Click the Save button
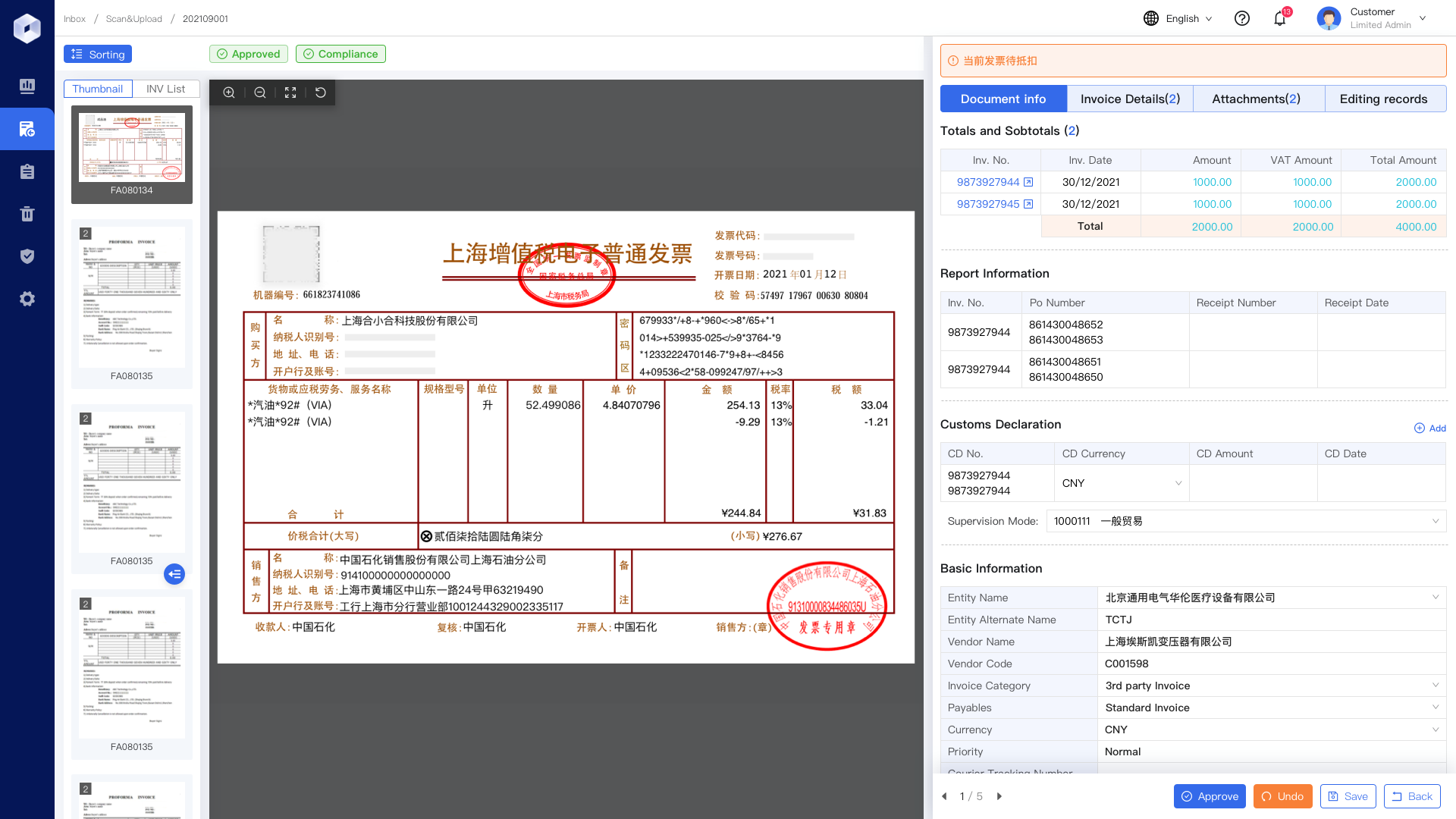Viewport: 1456px width, 819px height. point(1348,796)
